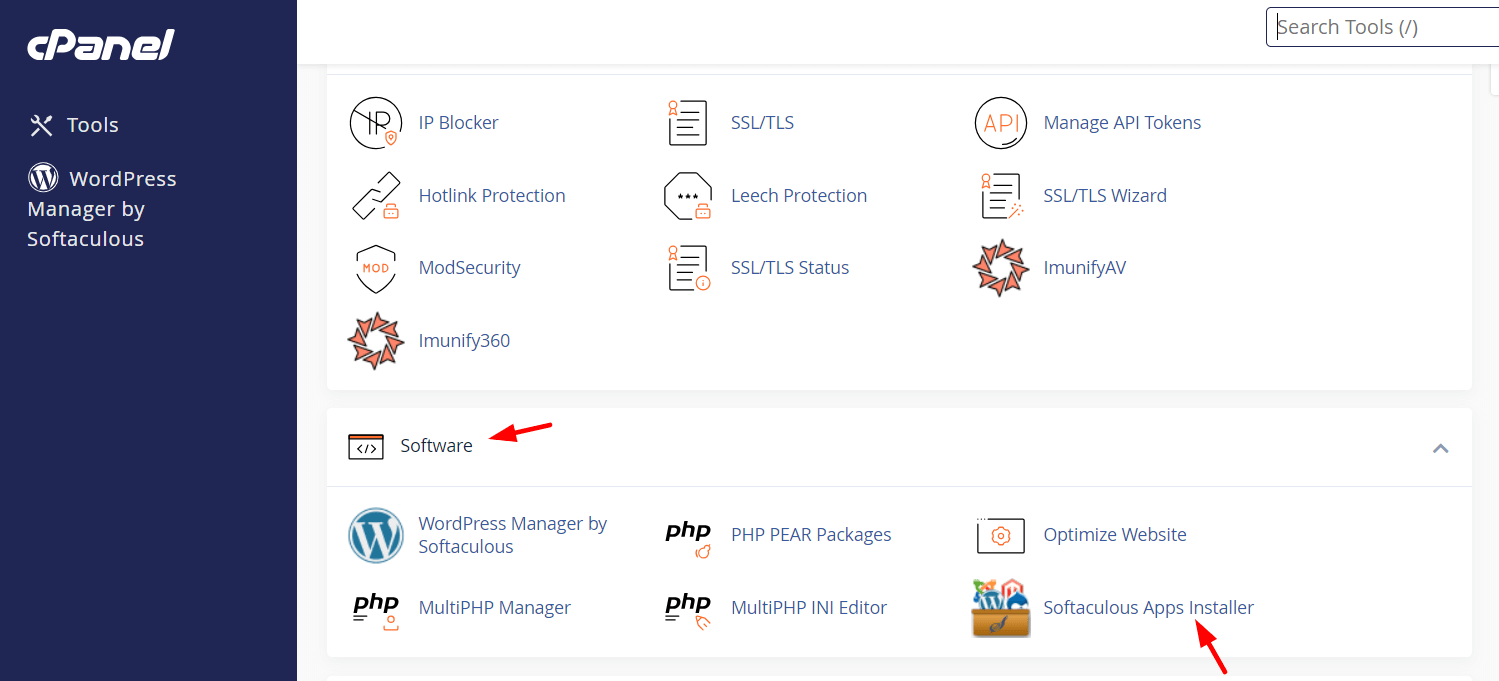The image size is (1499, 681).
Task: Open the SSL/TLS certificate icon
Action: 688,123
